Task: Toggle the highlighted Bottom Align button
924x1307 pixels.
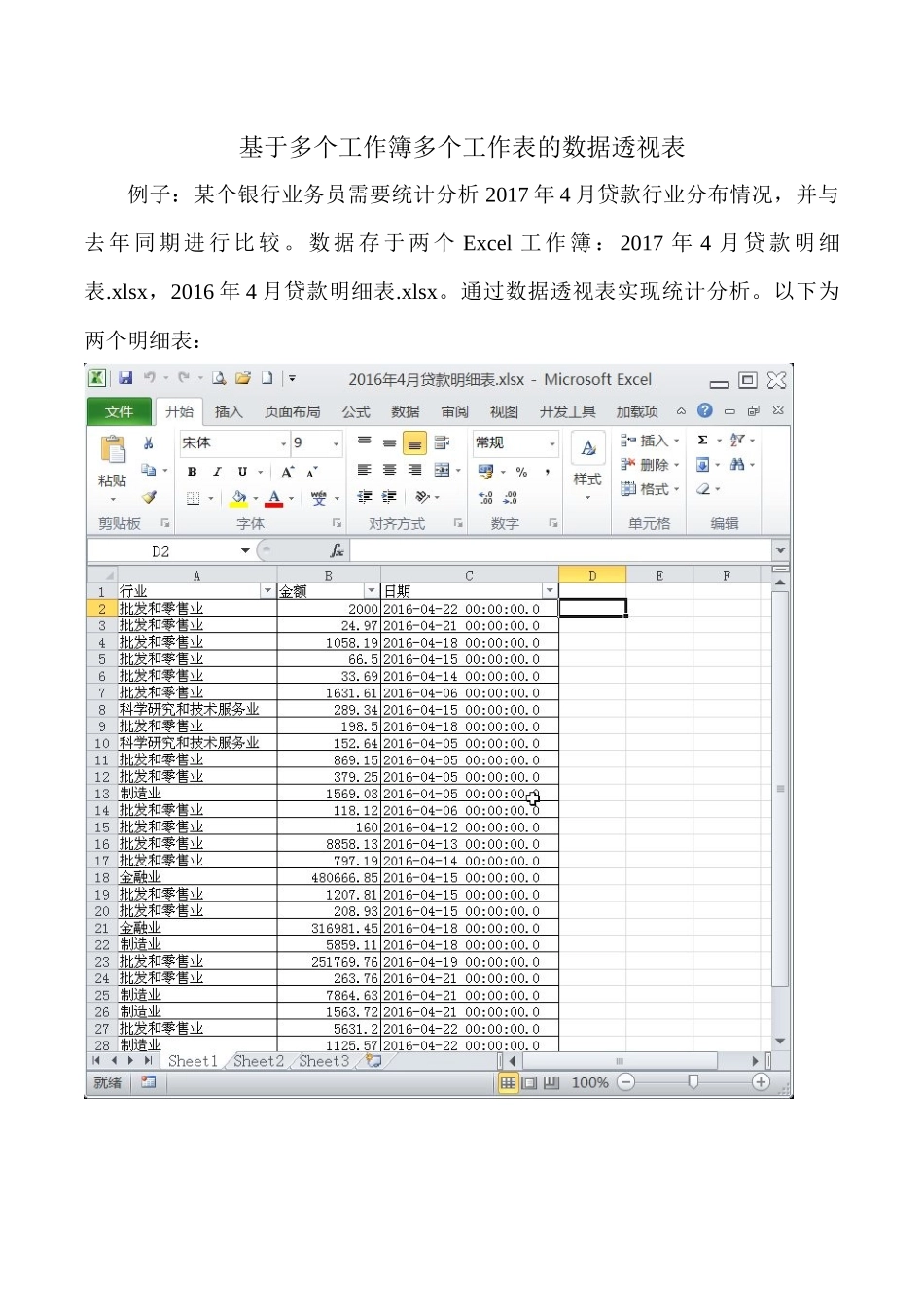Action: click(x=414, y=442)
